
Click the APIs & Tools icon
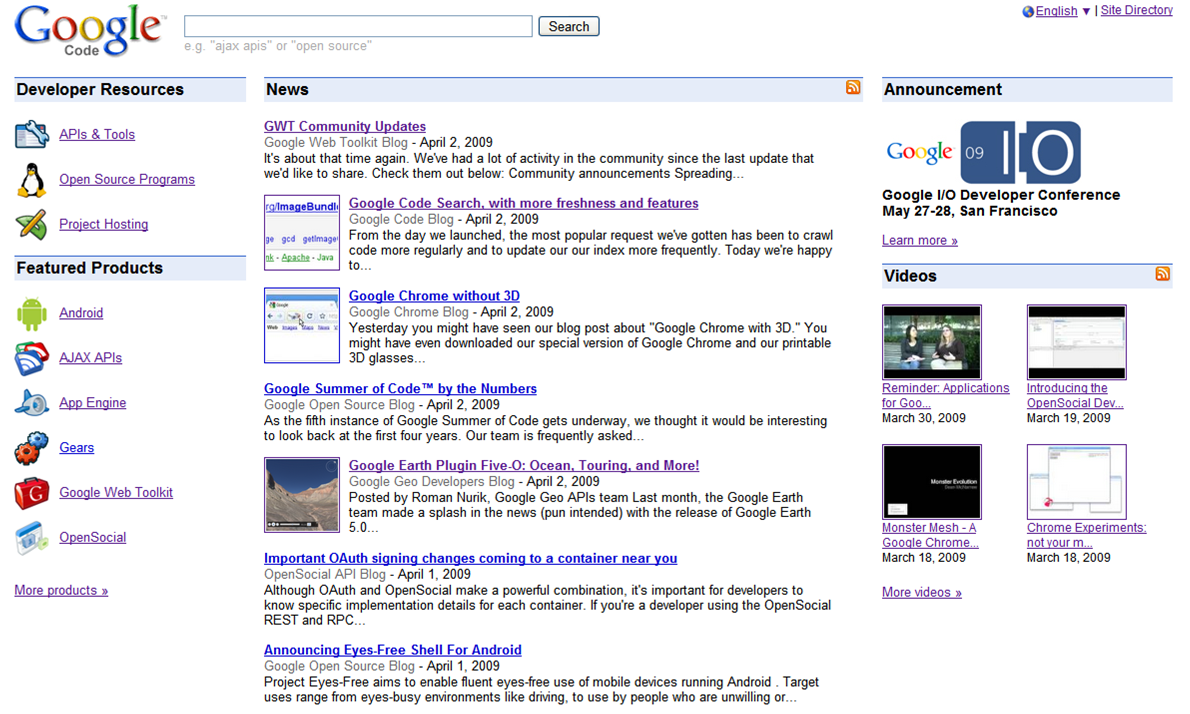(32, 134)
